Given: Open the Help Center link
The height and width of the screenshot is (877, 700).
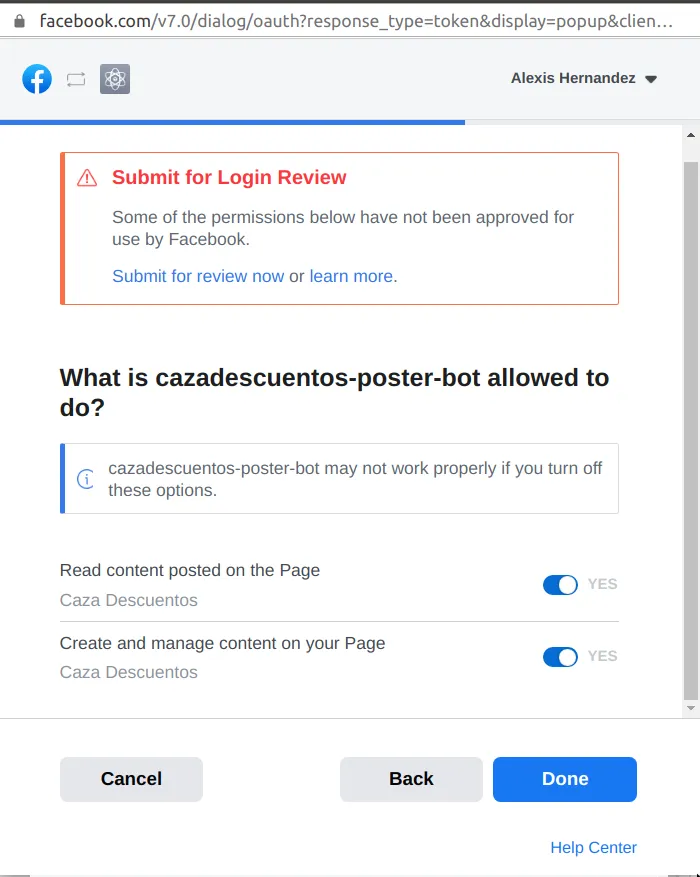Looking at the screenshot, I should (x=593, y=847).
